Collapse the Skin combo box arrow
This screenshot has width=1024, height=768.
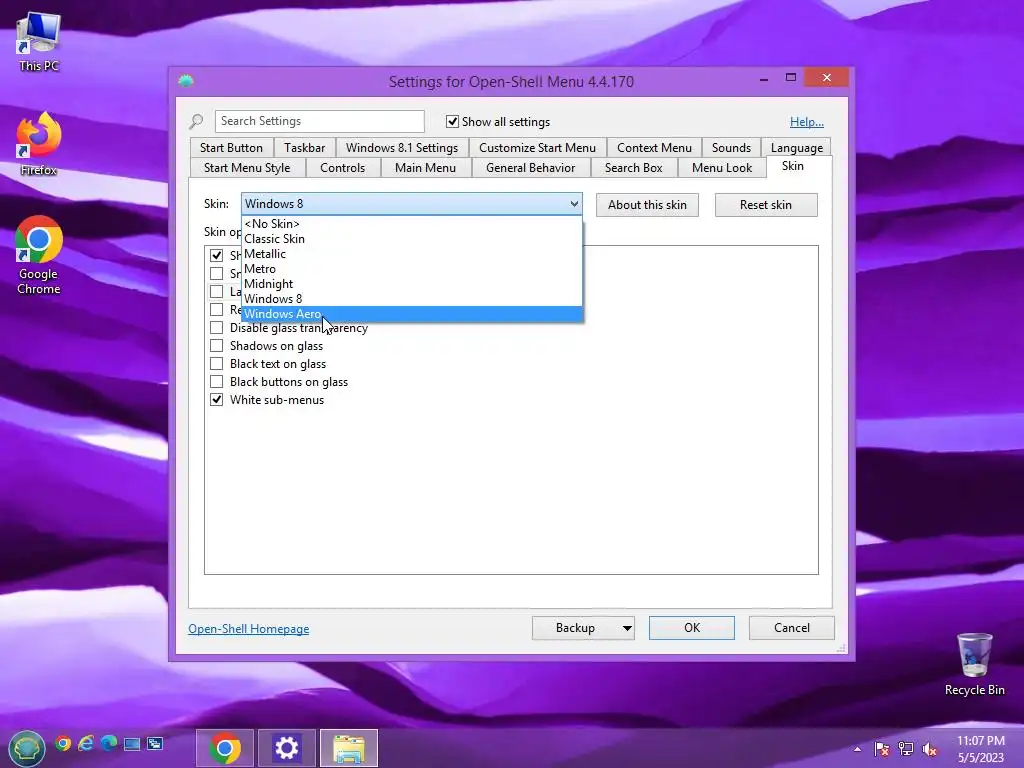tap(573, 204)
